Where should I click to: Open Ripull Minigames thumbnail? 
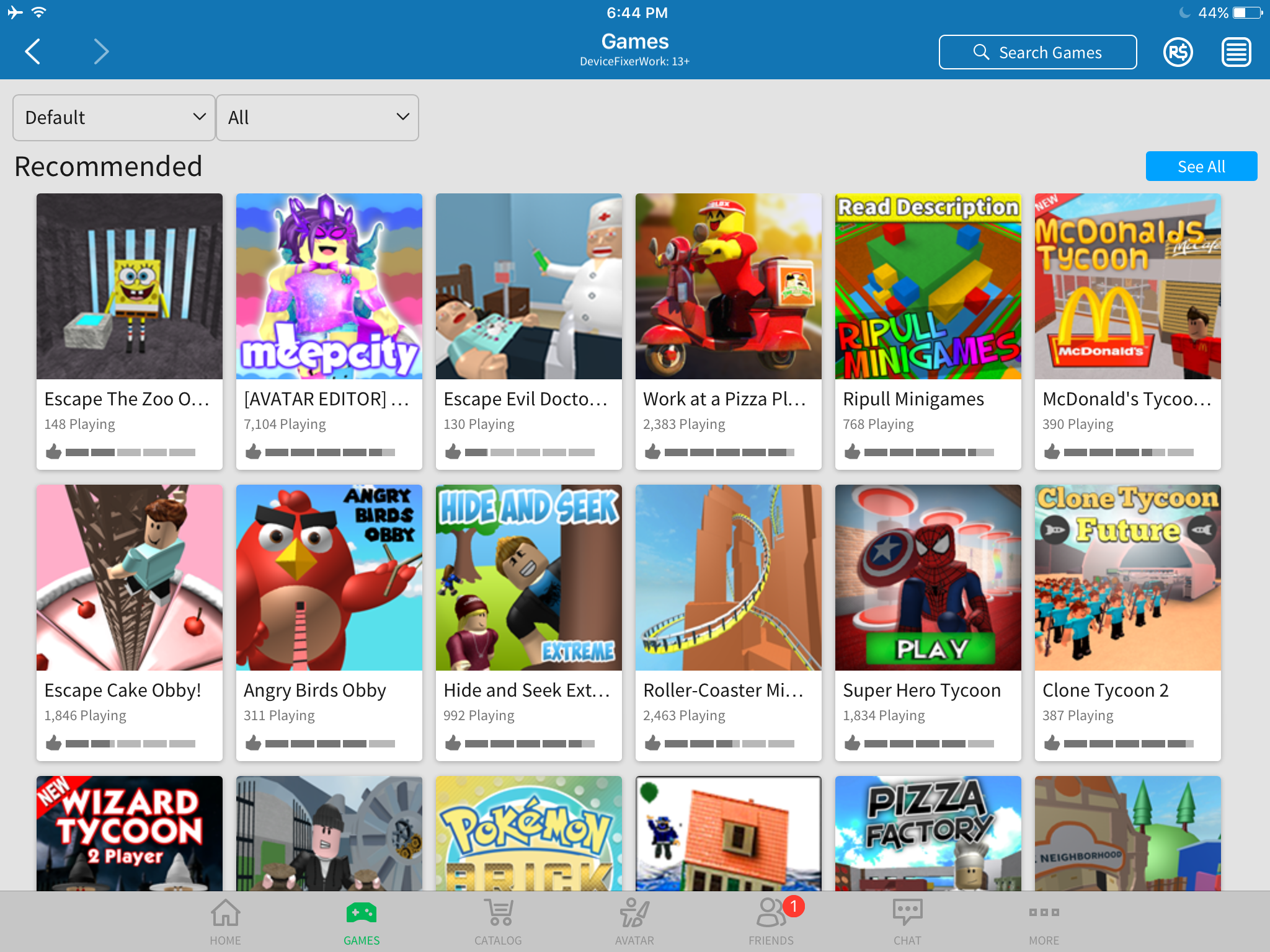pos(928,286)
